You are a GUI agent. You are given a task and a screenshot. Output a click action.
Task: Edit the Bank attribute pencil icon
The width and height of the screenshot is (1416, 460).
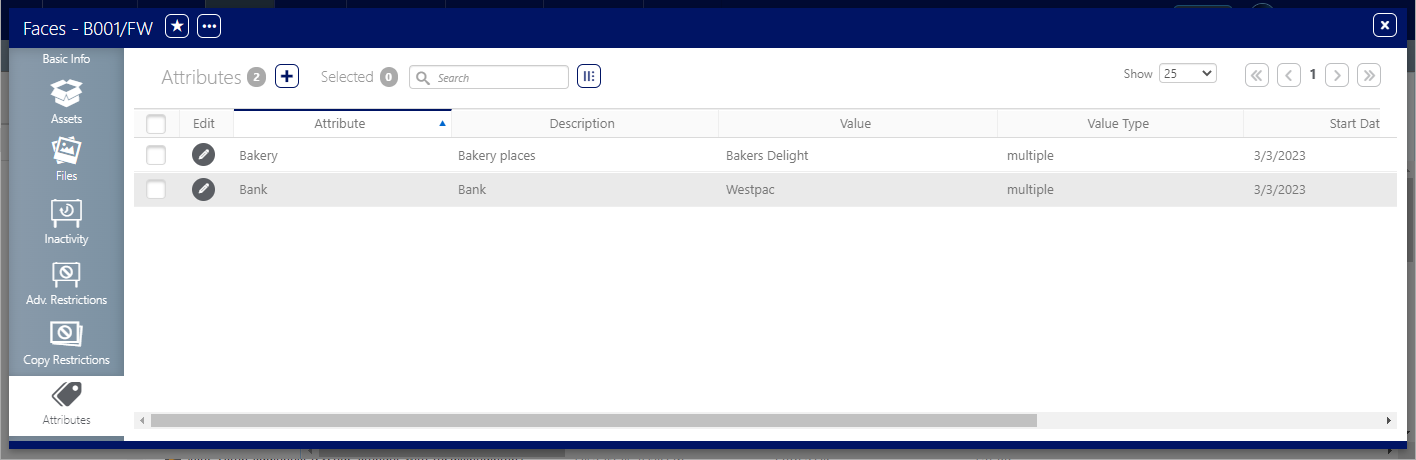point(203,189)
